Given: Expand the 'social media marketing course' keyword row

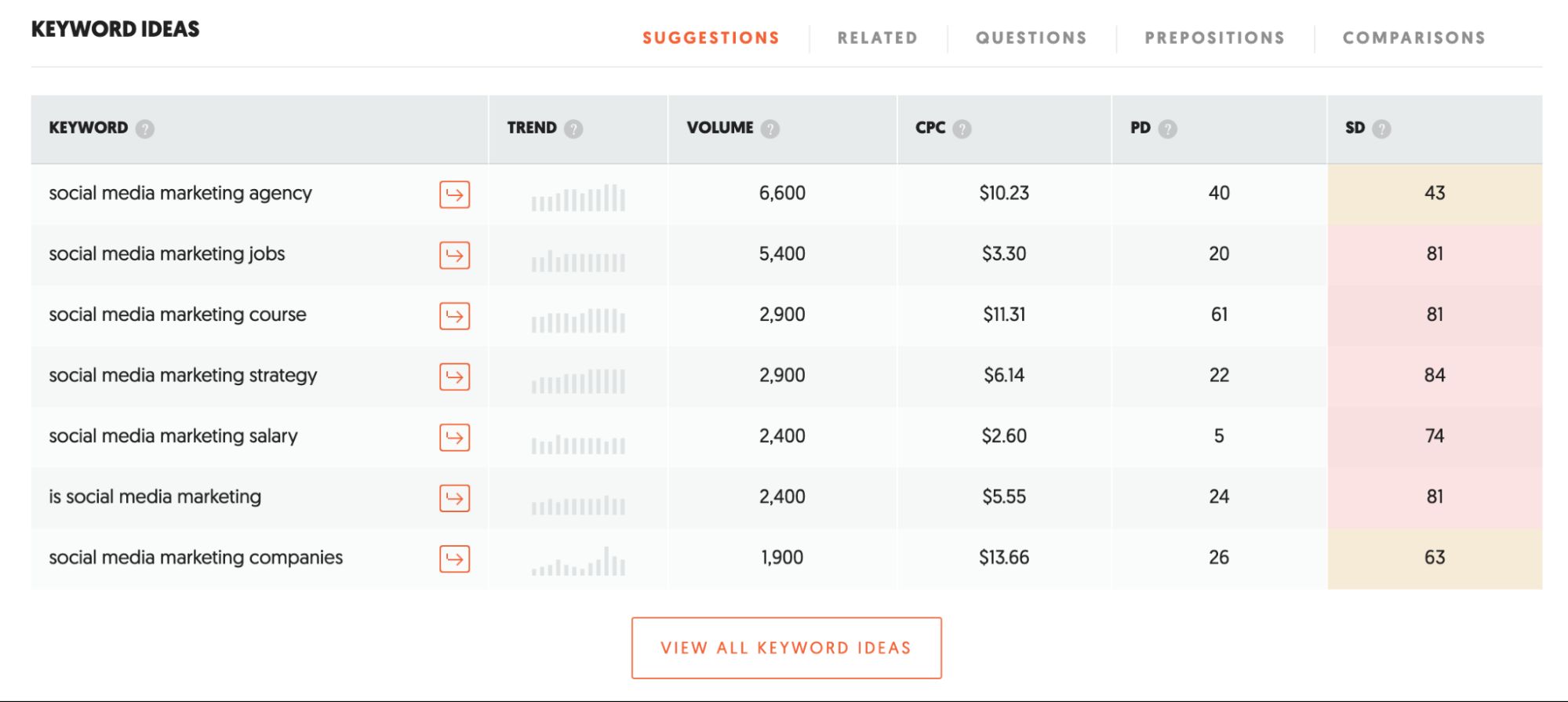Looking at the screenshot, I should coord(453,317).
